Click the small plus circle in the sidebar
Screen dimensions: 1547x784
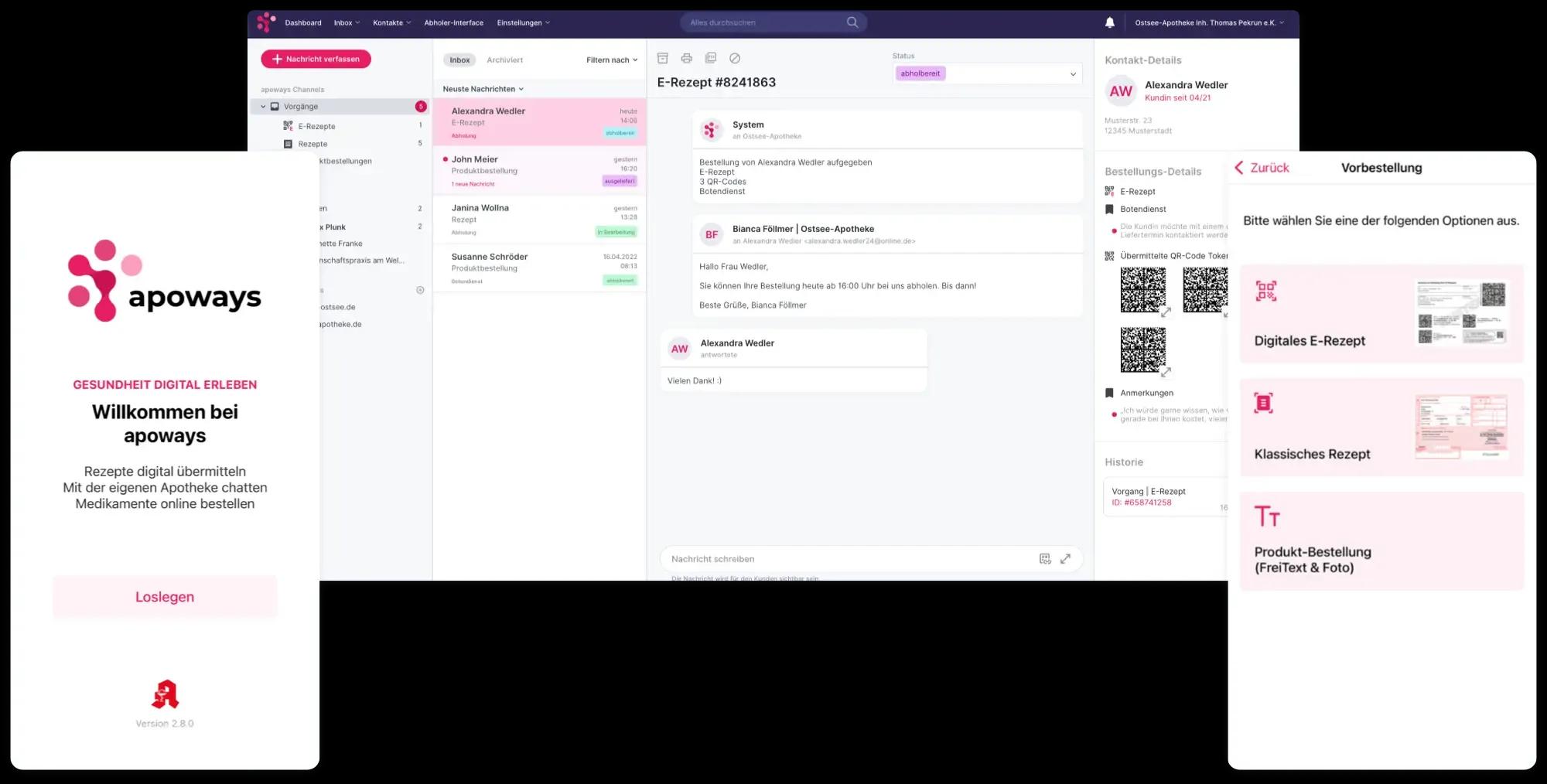tap(420, 290)
